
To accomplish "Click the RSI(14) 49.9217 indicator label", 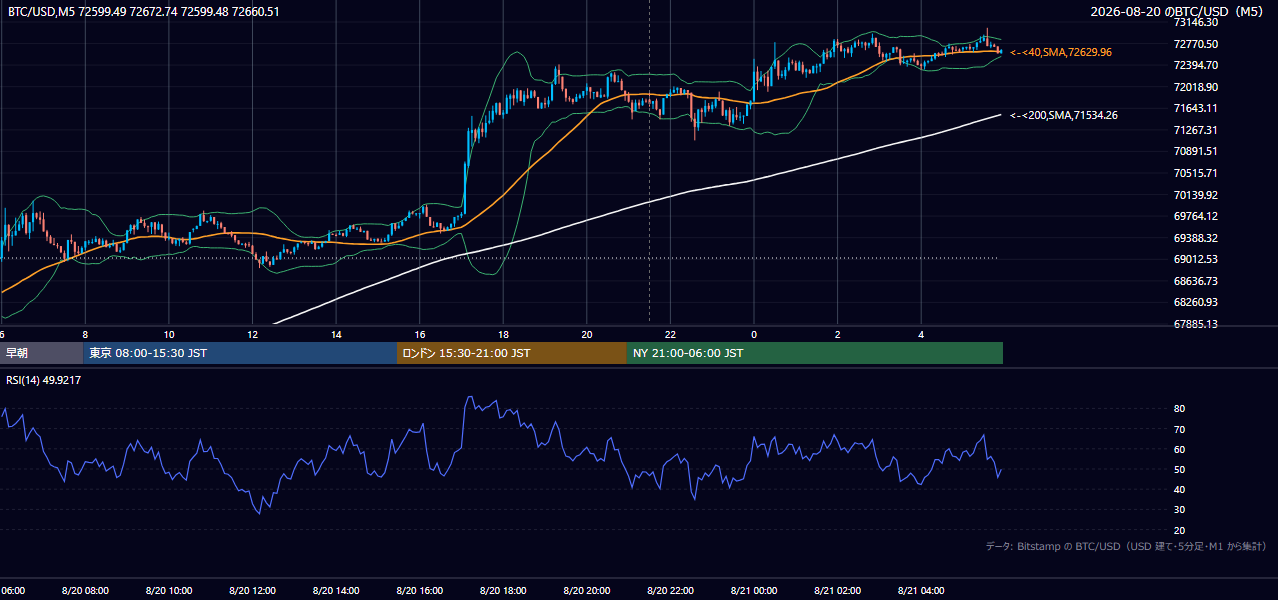I will (x=44, y=380).
